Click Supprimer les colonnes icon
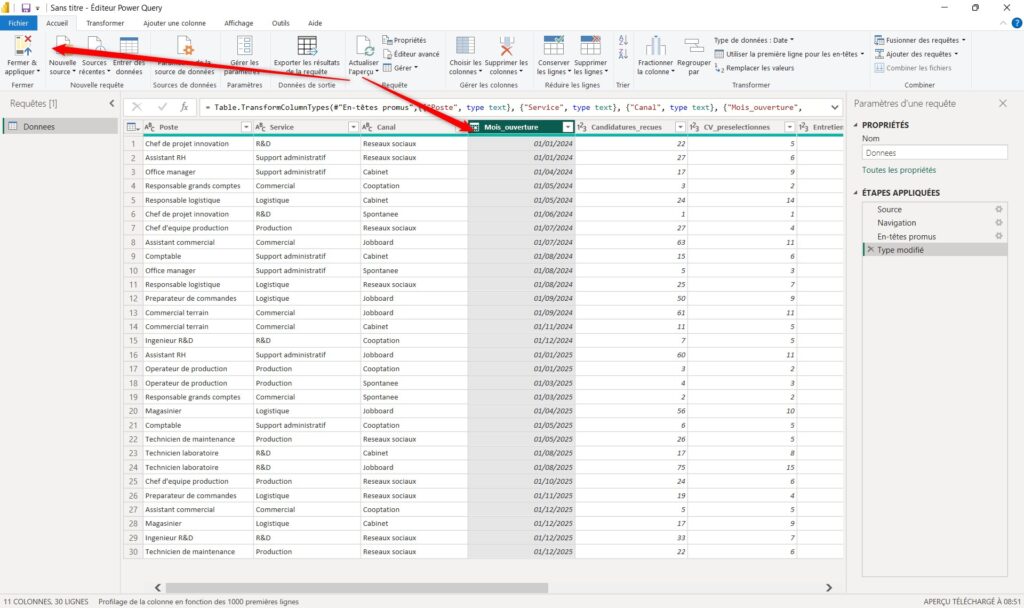The width and height of the screenshot is (1024, 608). (506, 46)
